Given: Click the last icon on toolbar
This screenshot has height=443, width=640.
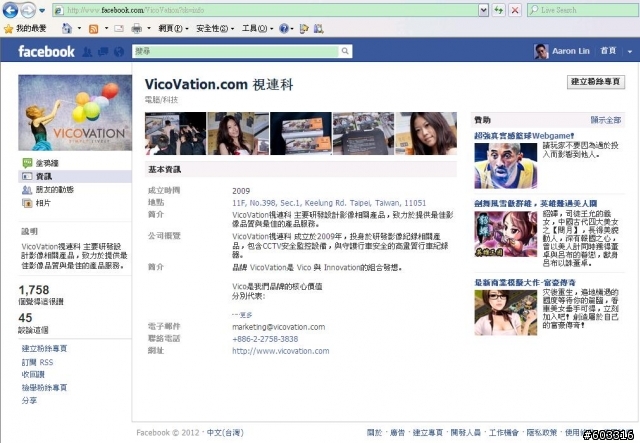Looking at the screenshot, I should (x=319, y=29).
